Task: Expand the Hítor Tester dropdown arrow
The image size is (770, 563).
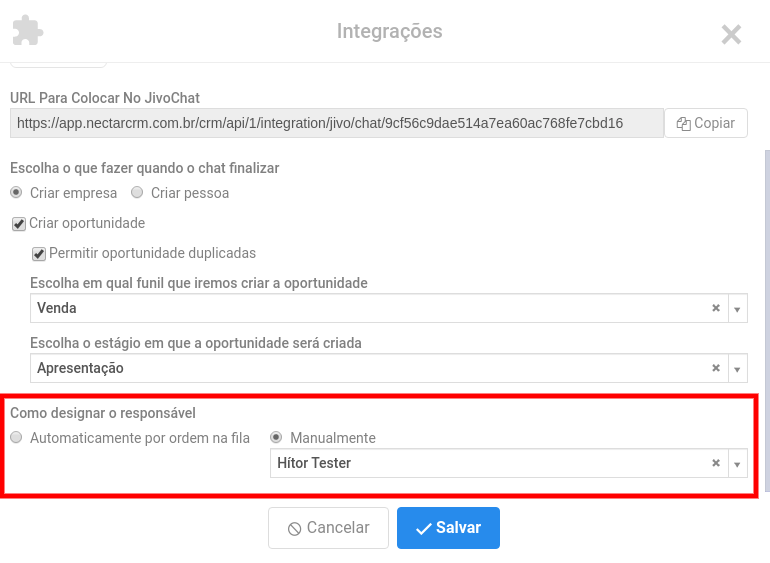Action: point(737,463)
